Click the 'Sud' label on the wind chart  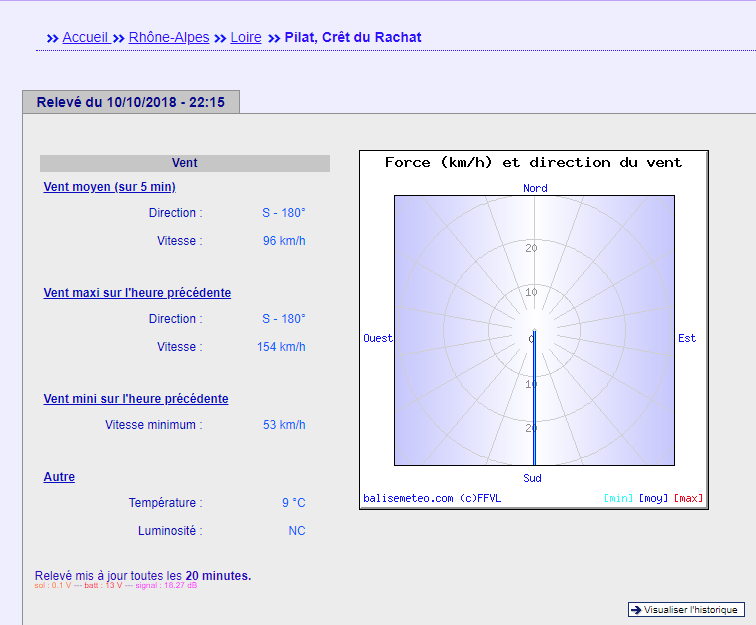(x=532, y=478)
